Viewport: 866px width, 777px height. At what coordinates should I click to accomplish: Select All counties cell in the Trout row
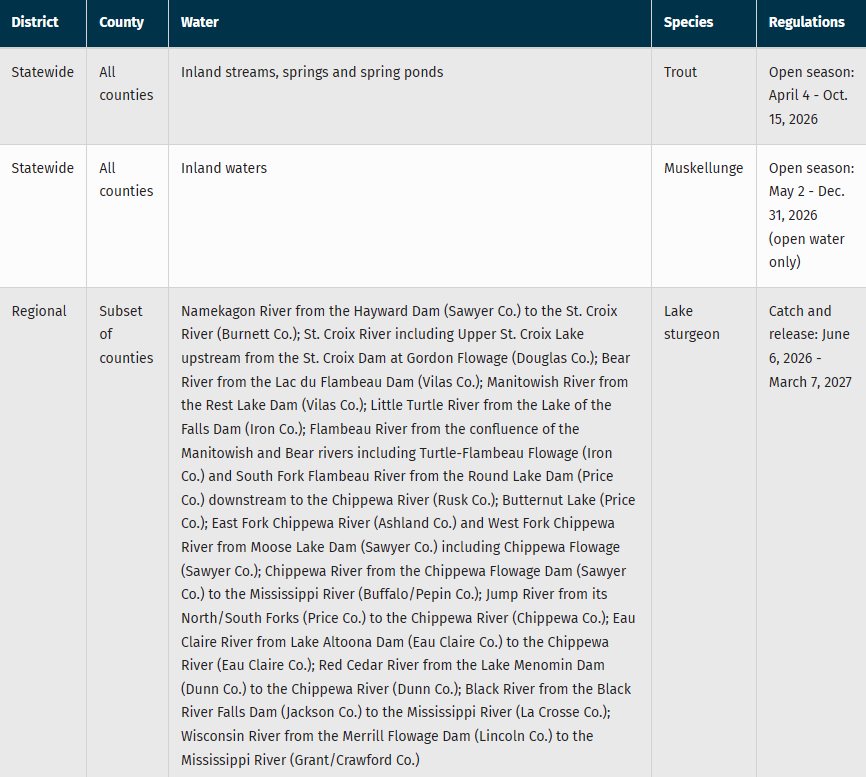(x=126, y=84)
